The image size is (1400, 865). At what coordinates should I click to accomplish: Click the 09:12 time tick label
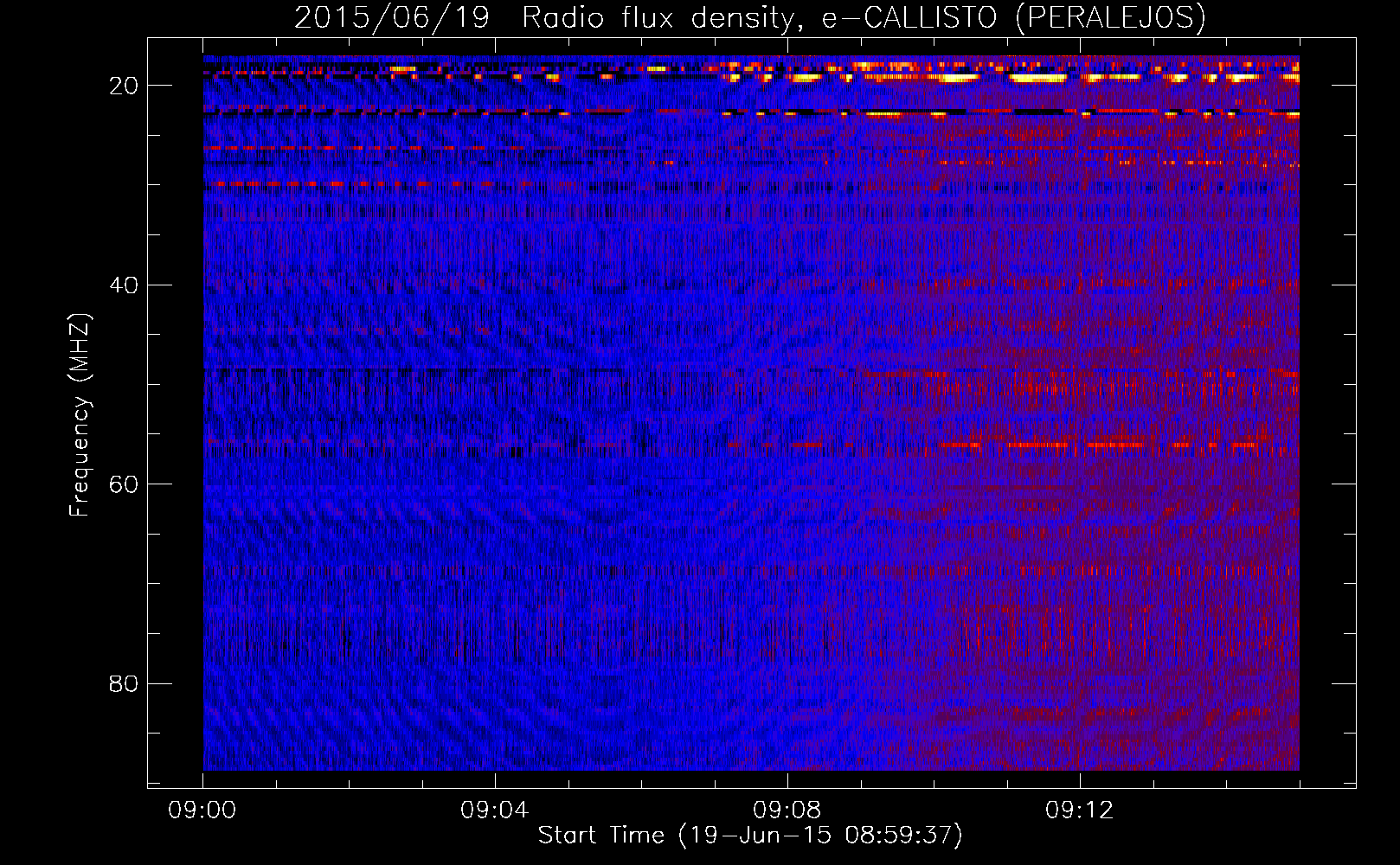[x=1080, y=811]
